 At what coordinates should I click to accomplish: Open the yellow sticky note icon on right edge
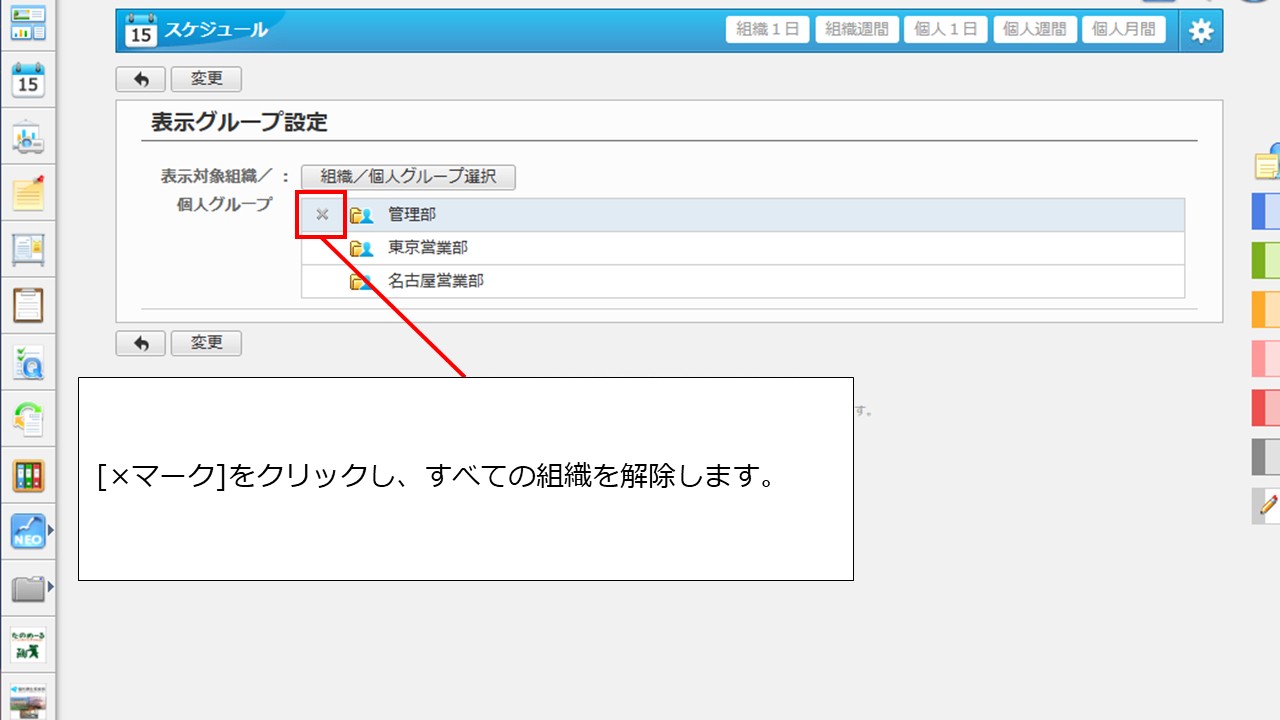(x=1268, y=162)
